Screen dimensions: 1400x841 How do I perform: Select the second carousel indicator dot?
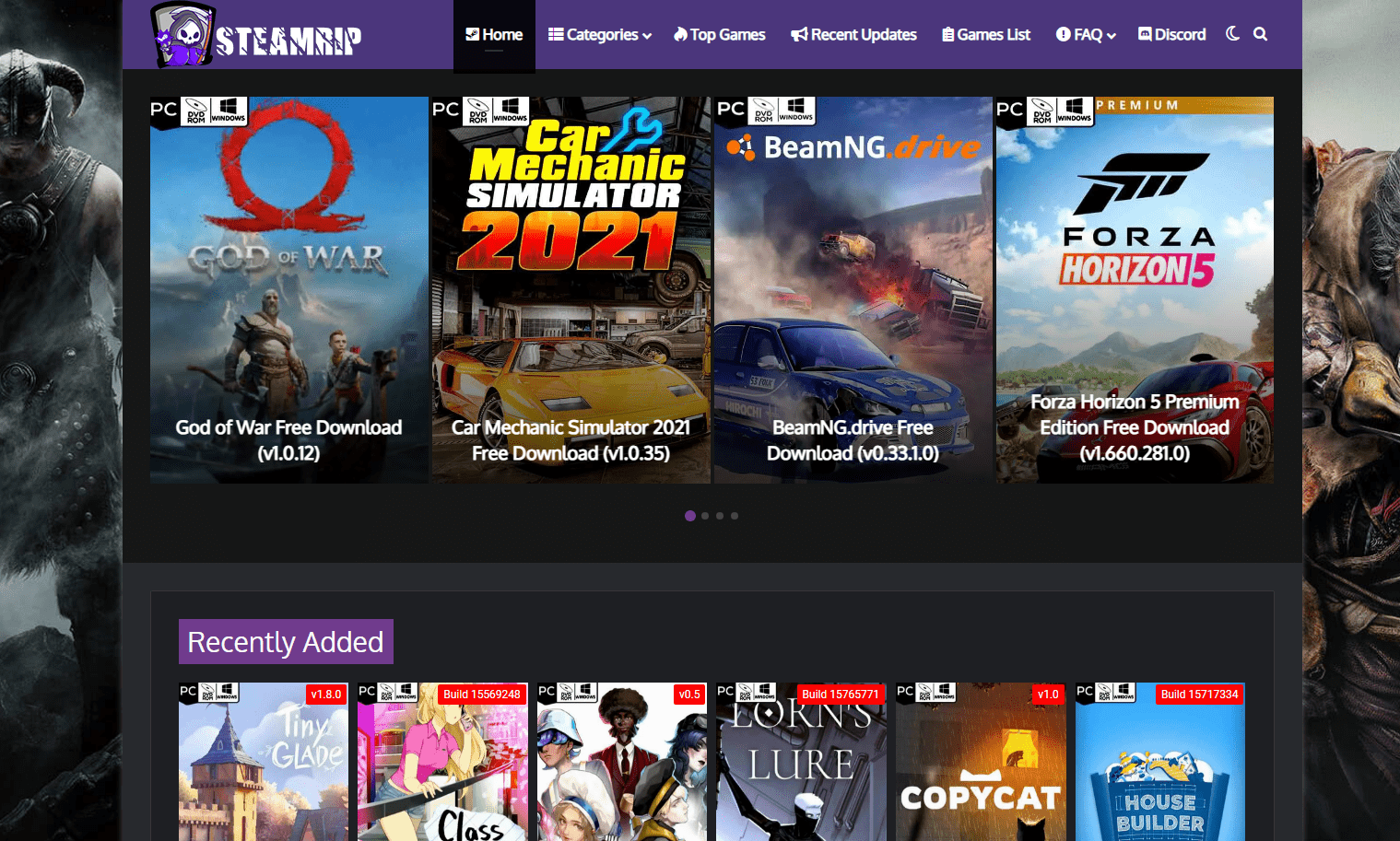(705, 516)
